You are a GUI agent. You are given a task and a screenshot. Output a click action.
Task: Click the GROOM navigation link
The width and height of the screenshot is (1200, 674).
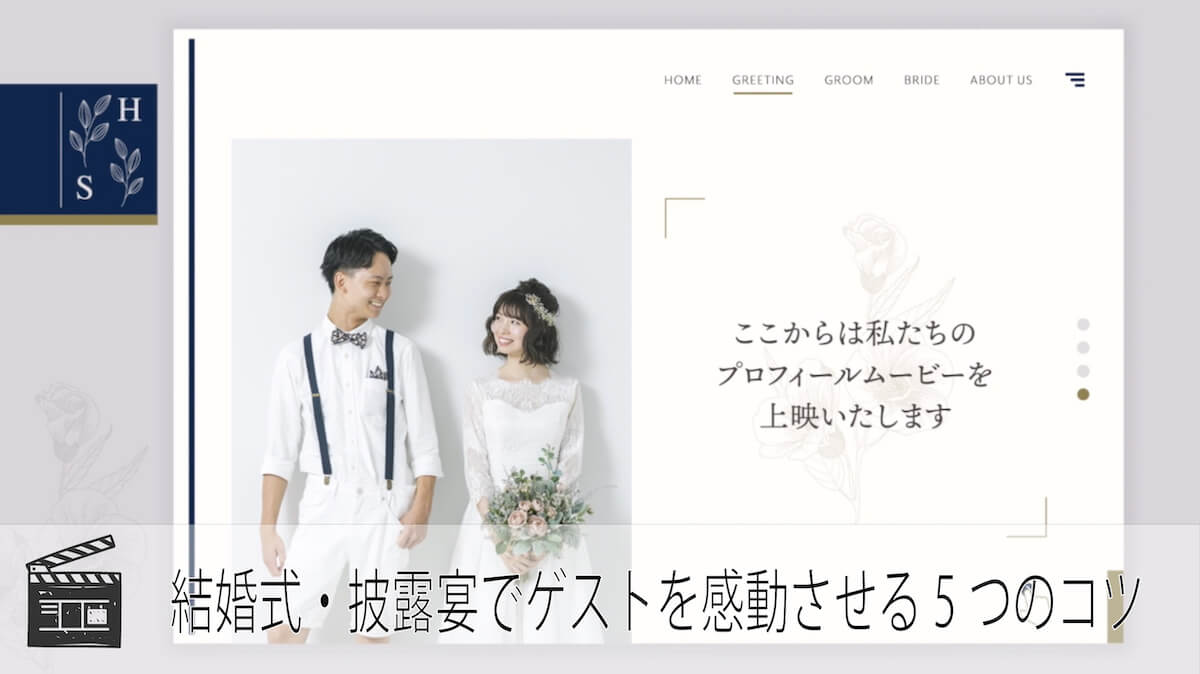tap(848, 80)
